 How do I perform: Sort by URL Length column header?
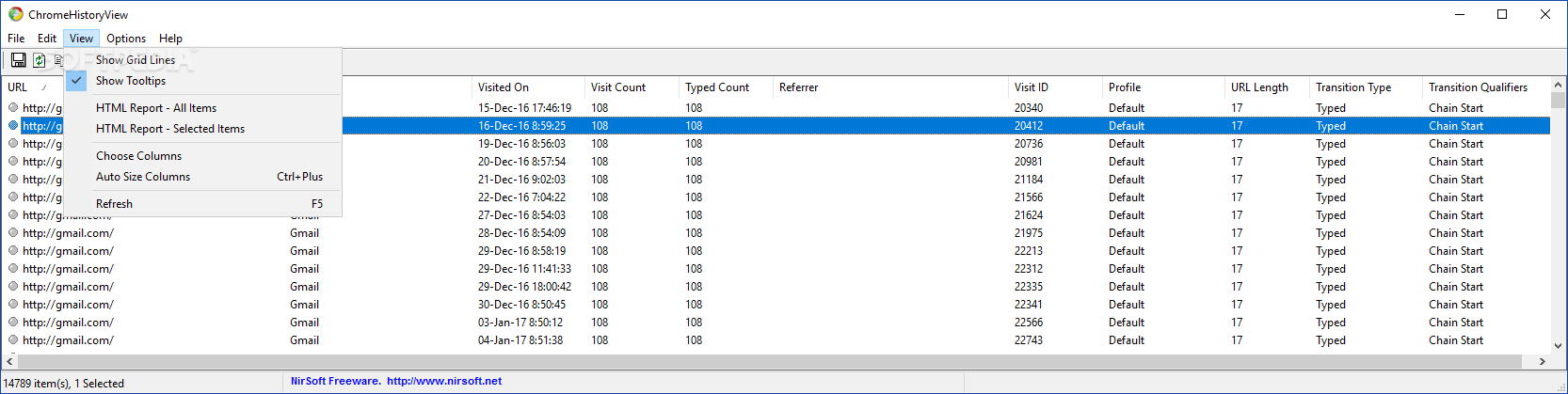click(x=1267, y=87)
